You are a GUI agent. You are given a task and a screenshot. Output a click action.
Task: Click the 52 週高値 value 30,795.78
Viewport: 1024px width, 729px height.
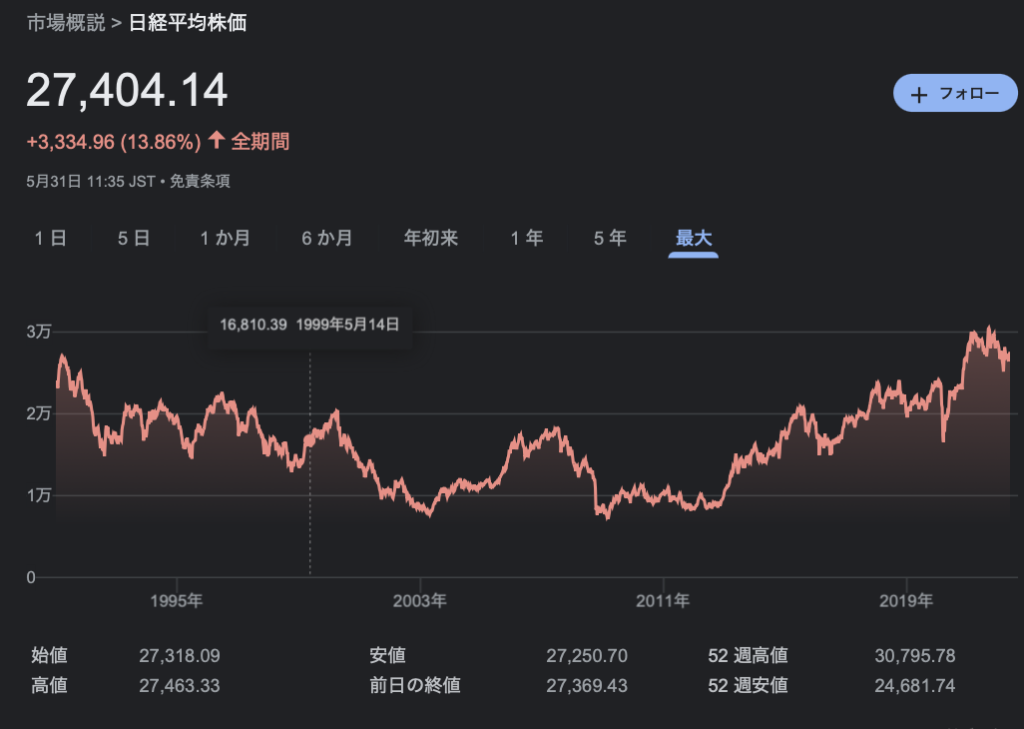[x=915, y=656]
